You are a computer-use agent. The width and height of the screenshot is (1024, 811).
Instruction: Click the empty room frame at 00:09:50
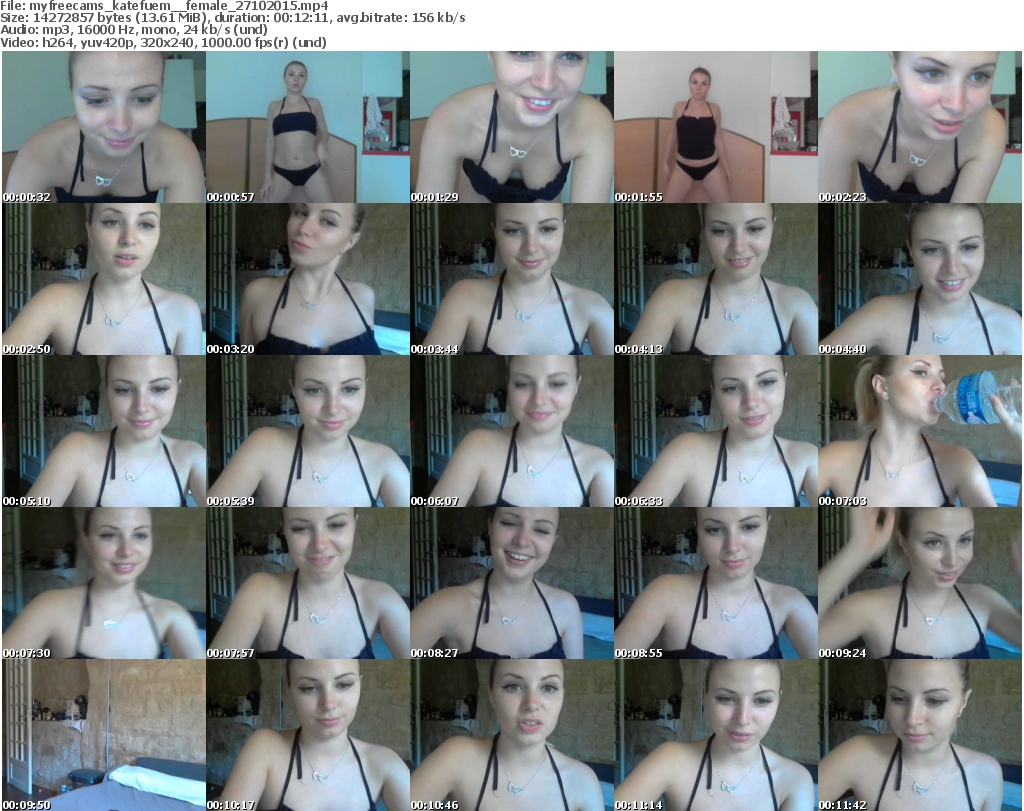pos(104,735)
